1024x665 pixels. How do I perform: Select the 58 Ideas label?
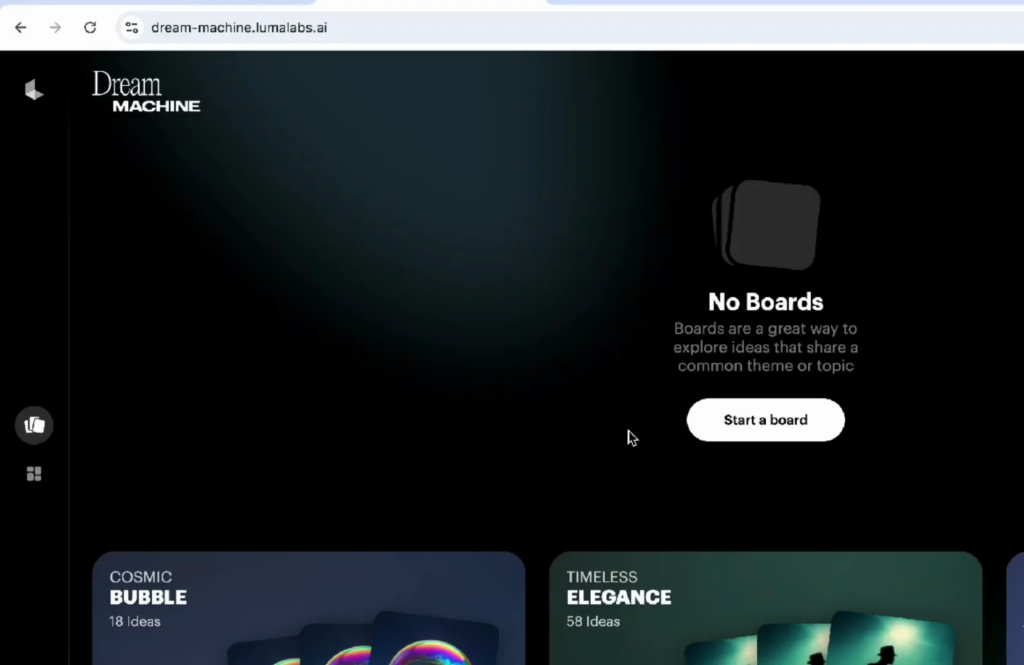tap(593, 621)
